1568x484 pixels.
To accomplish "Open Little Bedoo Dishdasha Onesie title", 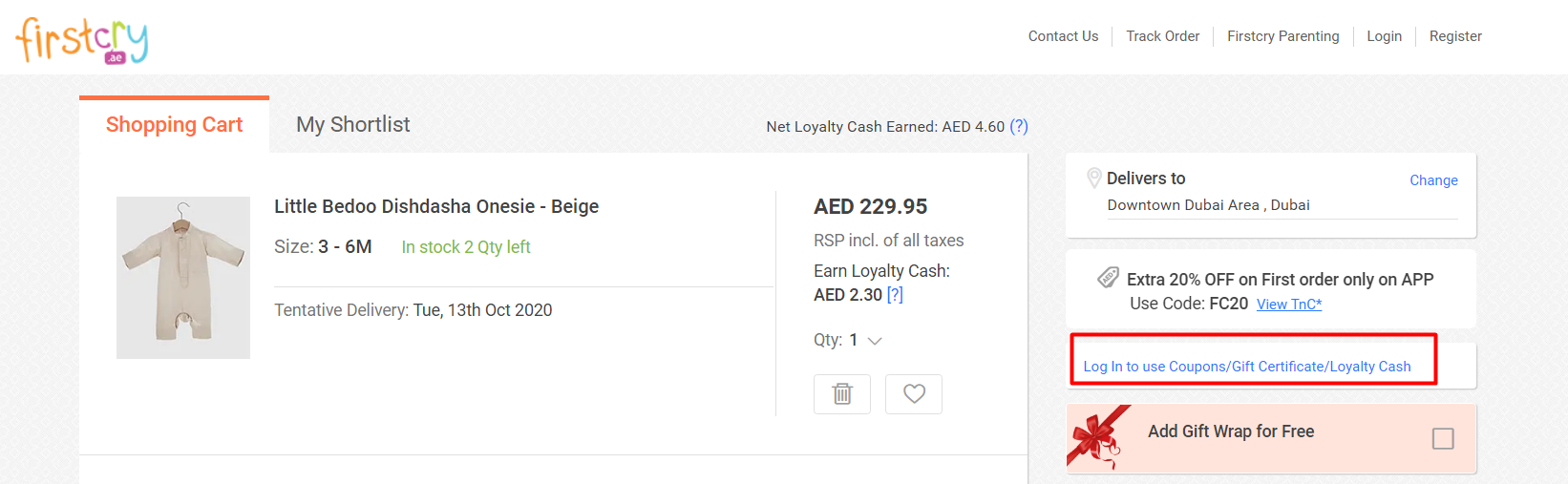I will point(436,206).
